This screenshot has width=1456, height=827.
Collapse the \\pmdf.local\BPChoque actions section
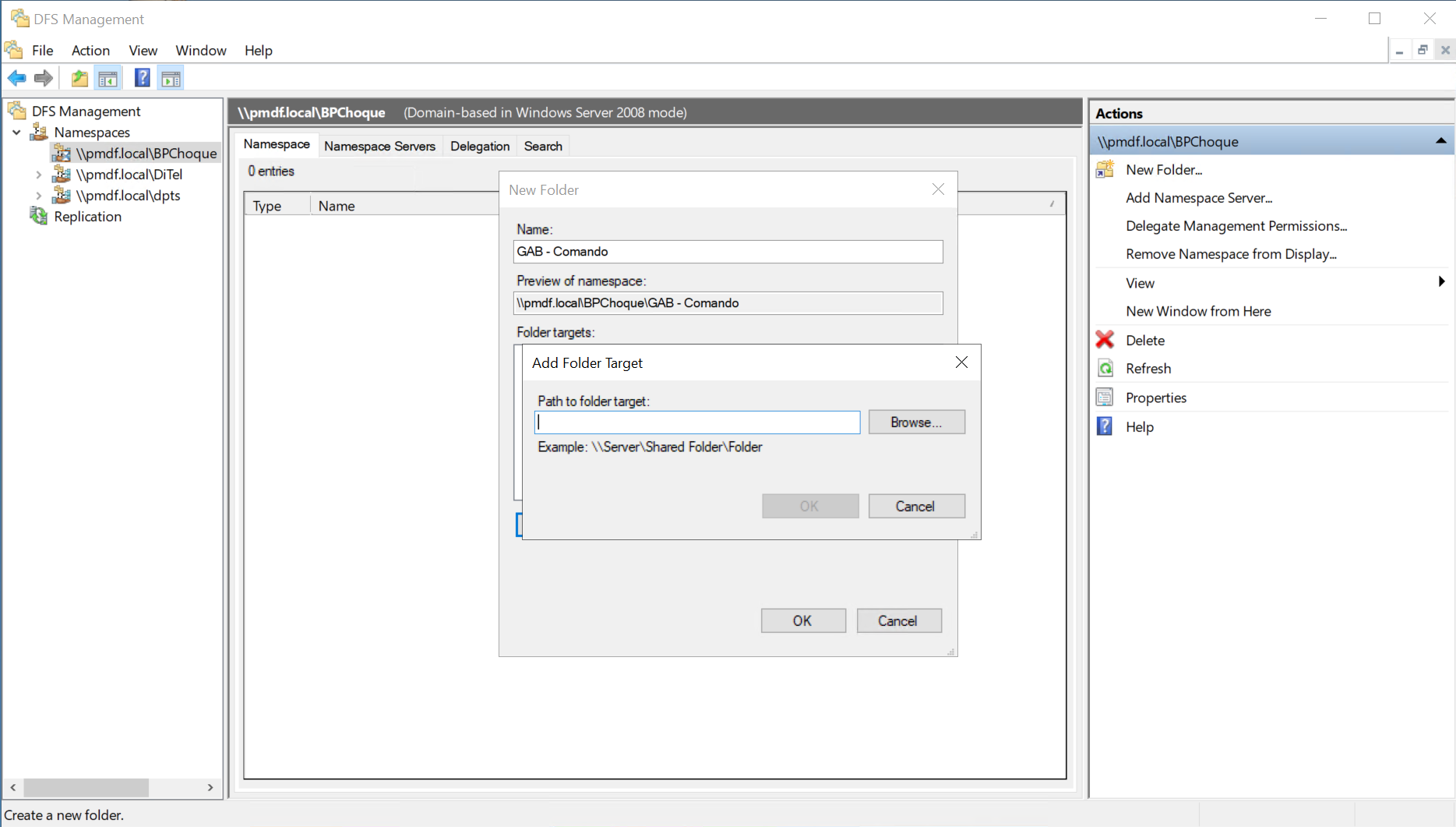click(x=1440, y=140)
